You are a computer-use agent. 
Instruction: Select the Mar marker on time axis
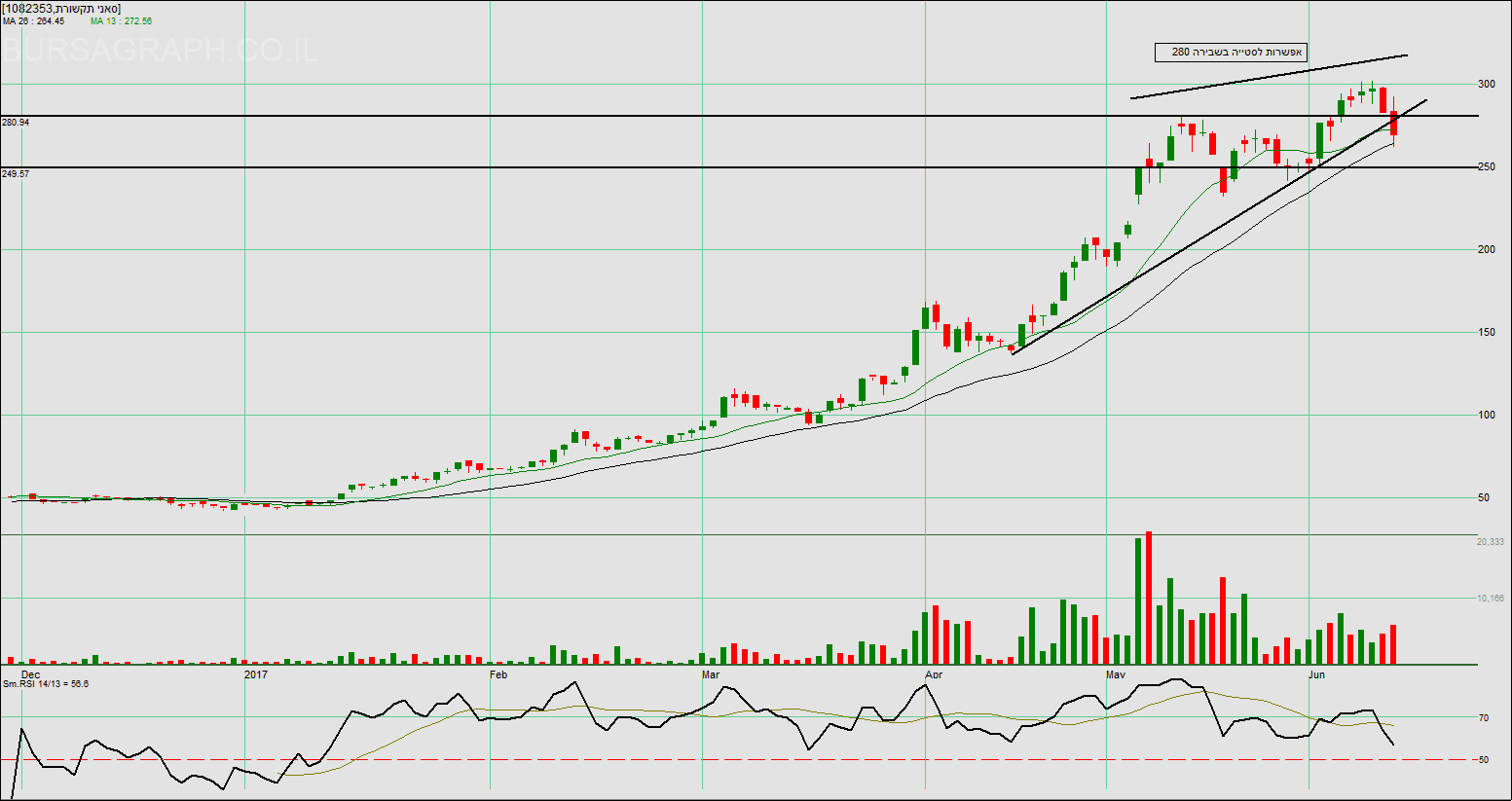711,674
